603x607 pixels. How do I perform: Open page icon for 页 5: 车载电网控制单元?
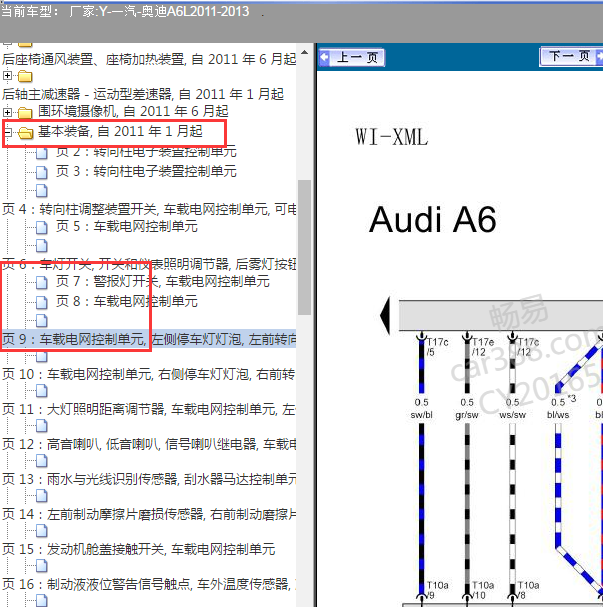(x=42, y=227)
